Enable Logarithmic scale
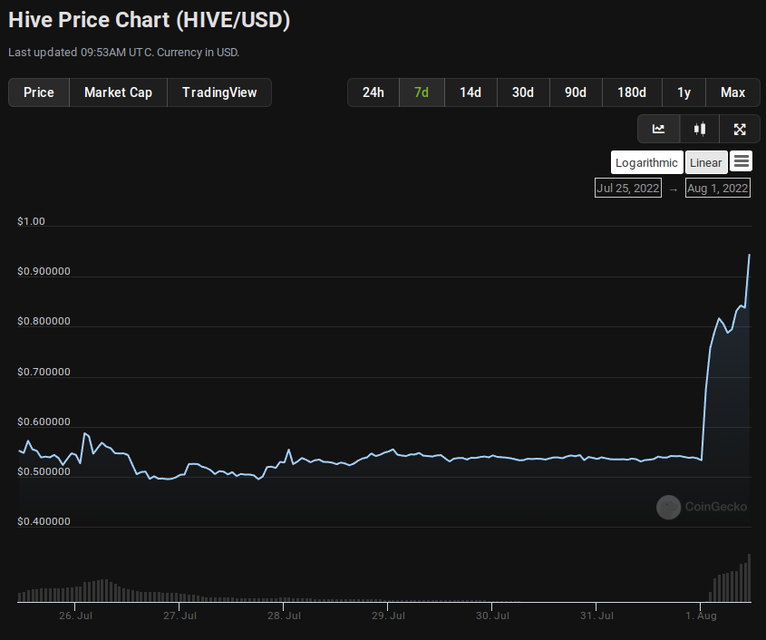Screen dimensions: 766x640 [x=646, y=162]
